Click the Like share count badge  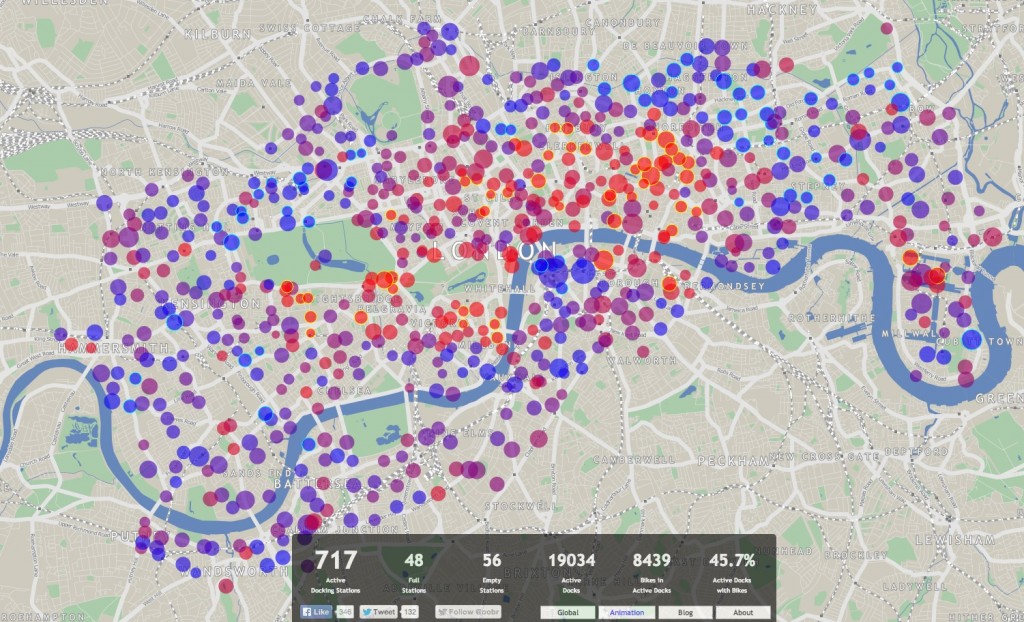click(x=346, y=610)
